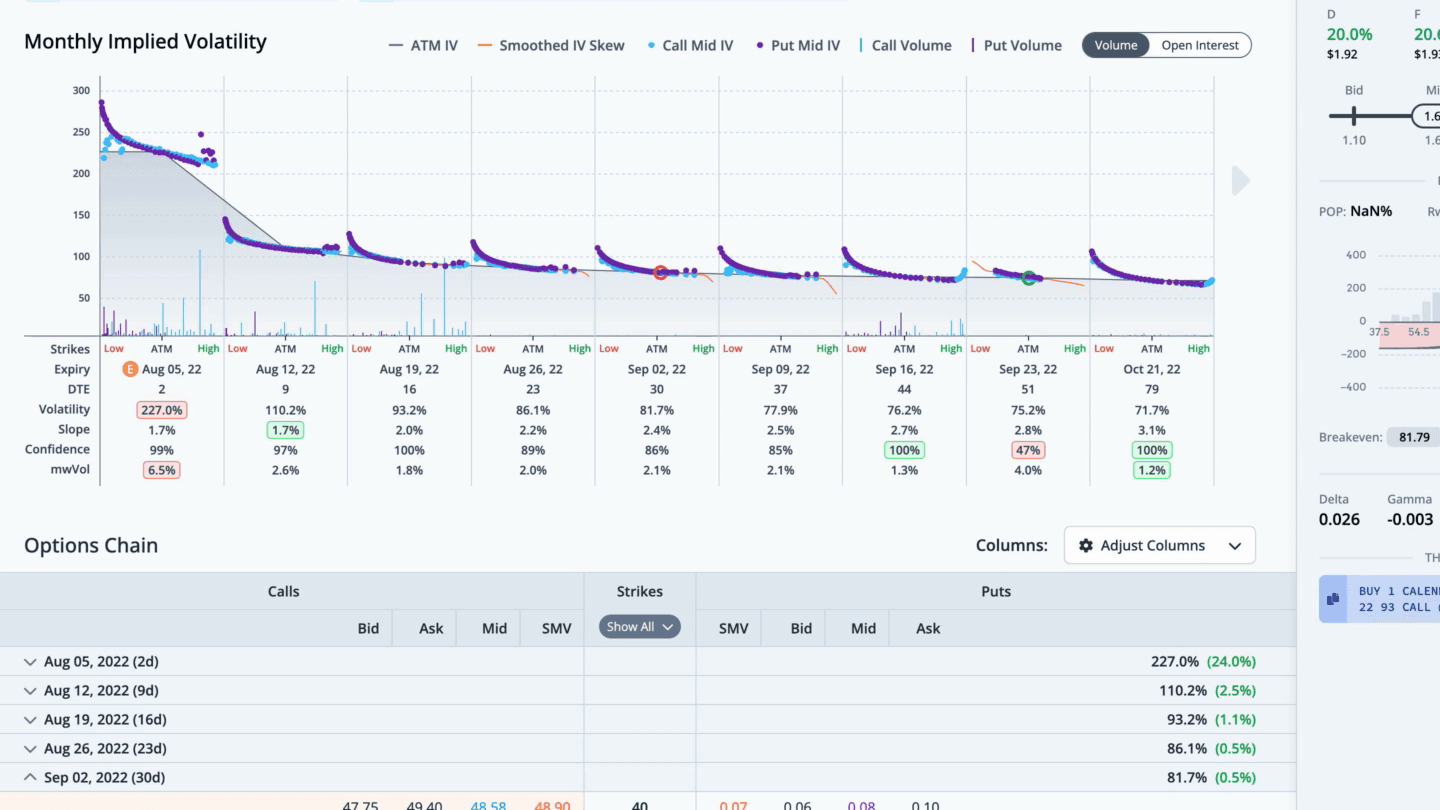Click the Puts column group header

pyautogui.click(x=996, y=591)
